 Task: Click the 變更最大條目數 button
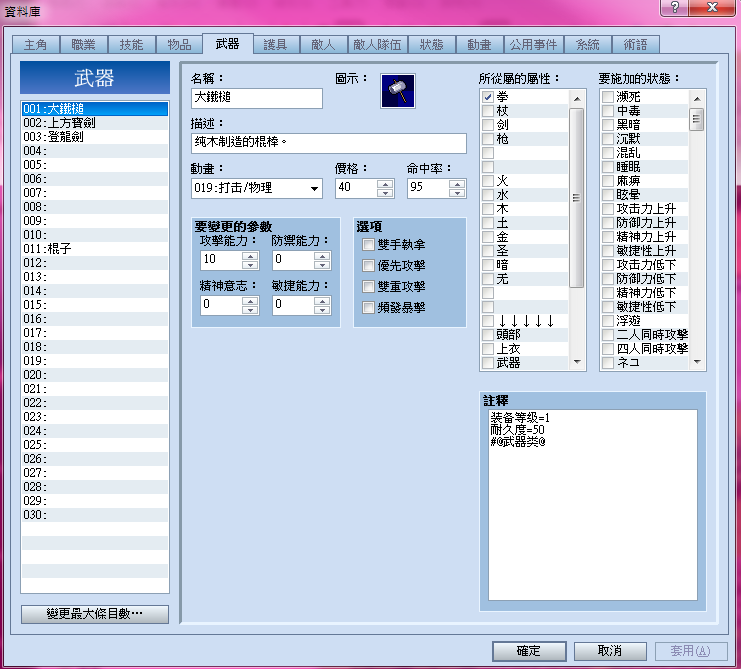(95, 614)
